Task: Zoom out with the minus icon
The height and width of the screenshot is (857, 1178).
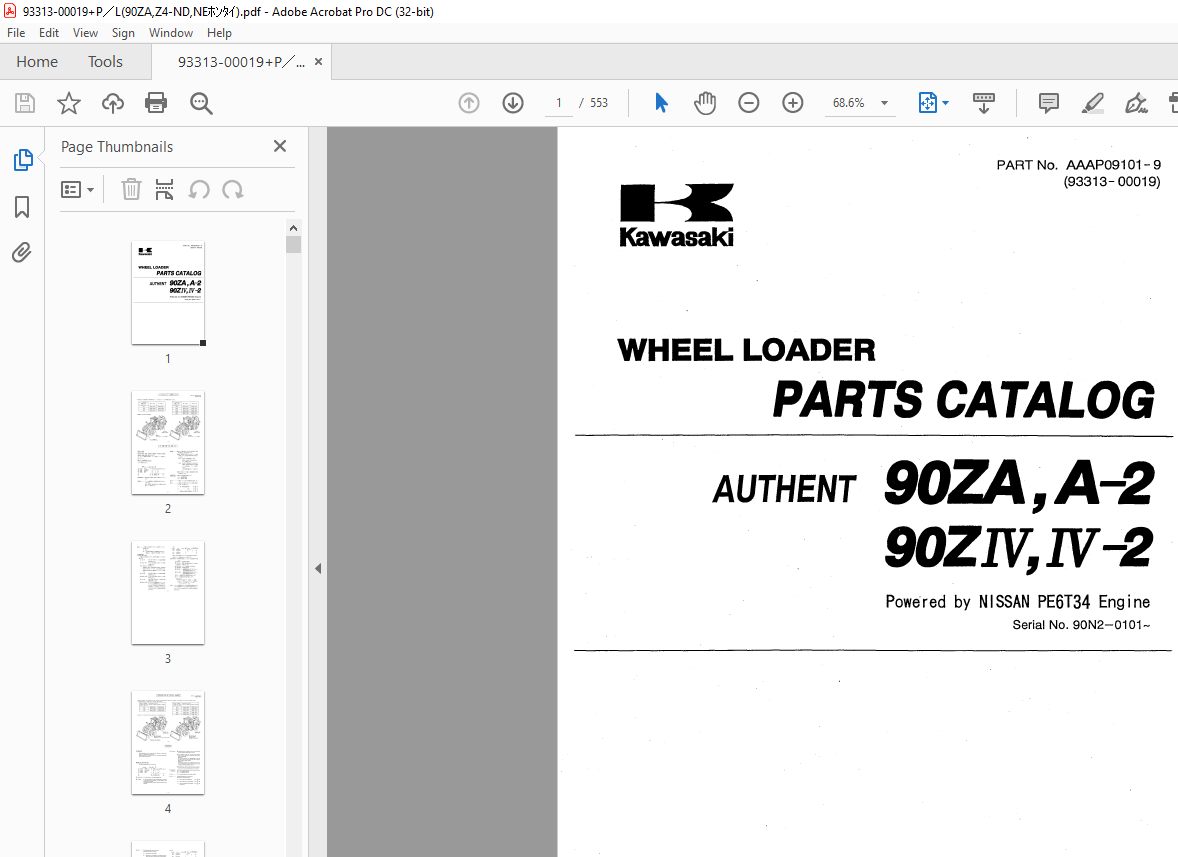Action: [x=748, y=103]
